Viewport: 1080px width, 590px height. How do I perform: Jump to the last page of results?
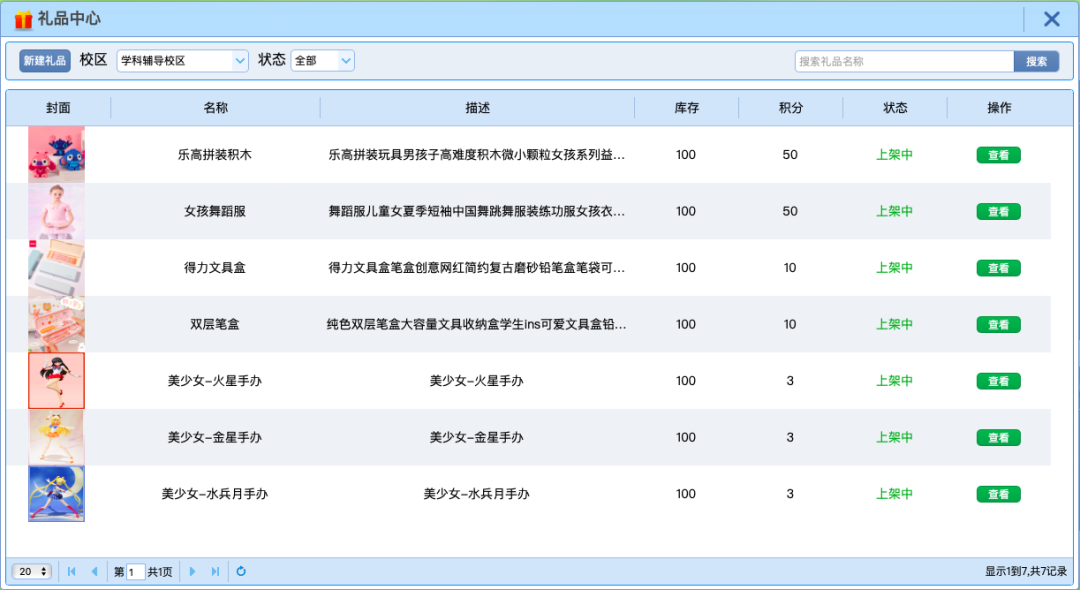(x=216, y=571)
